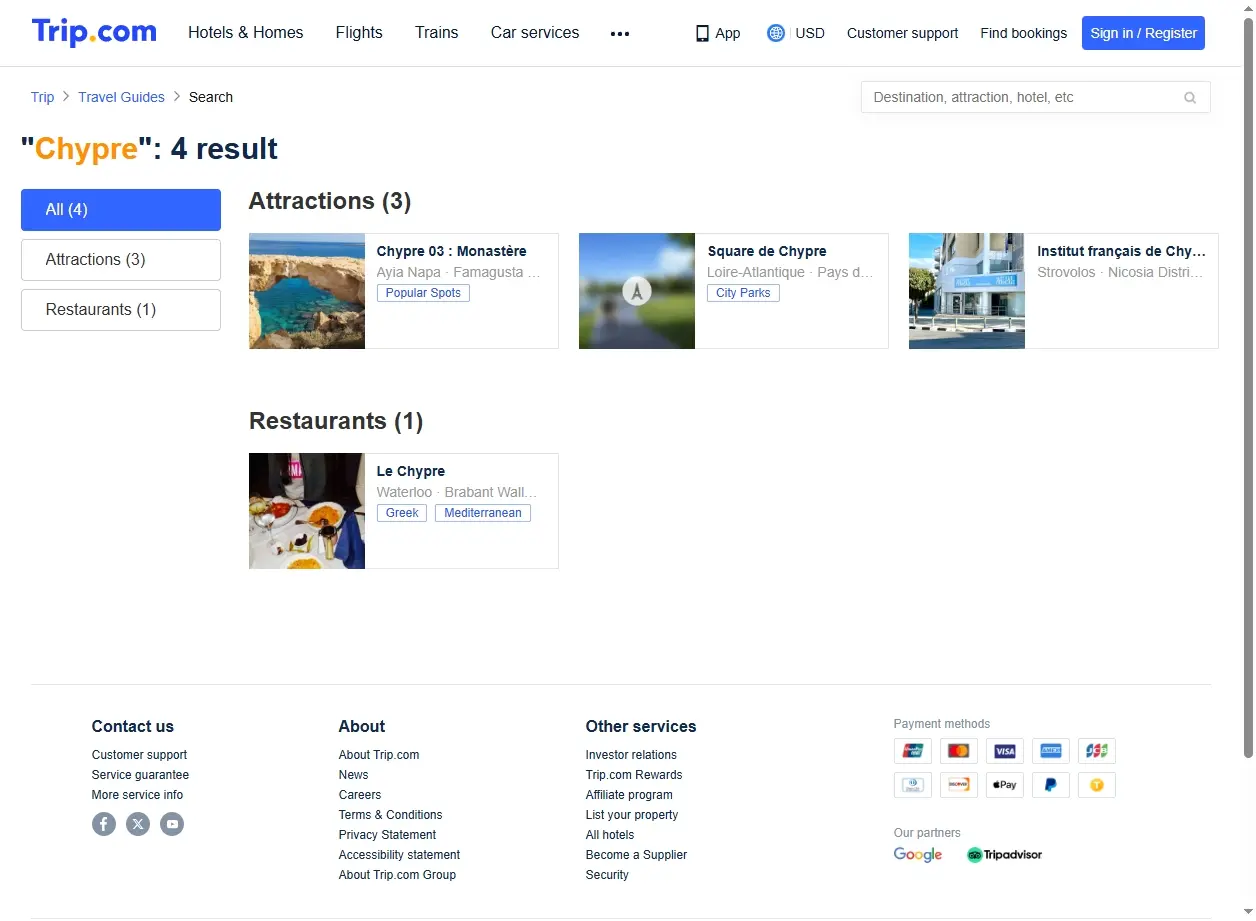Click the App text link in the header

point(728,33)
